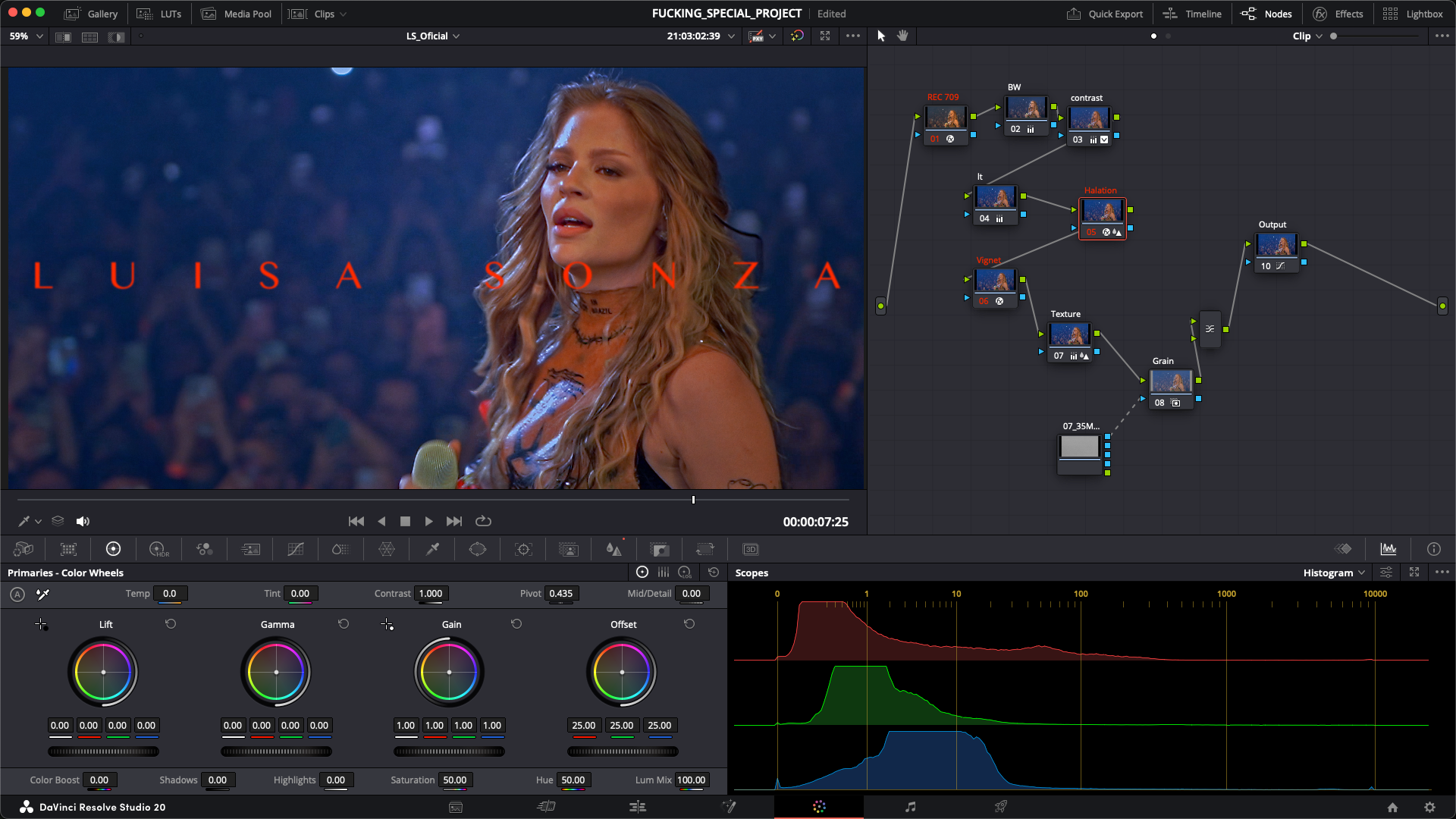Viewport: 1456px width, 819px height.
Task: Select the Qualifier eyedropper tool
Action: 432,549
